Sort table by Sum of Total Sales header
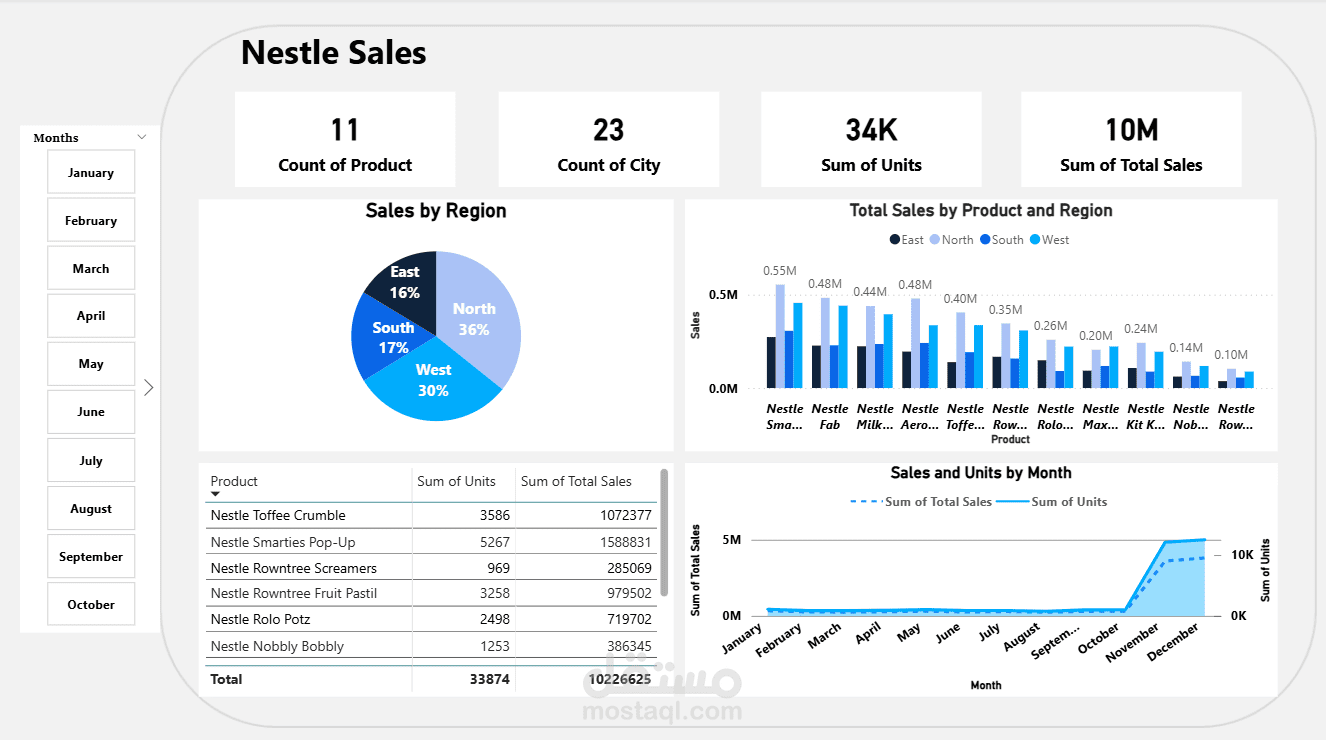Image resolution: width=1326 pixels, height=740 pixels. pyautogui.click(x=576, y=481)
